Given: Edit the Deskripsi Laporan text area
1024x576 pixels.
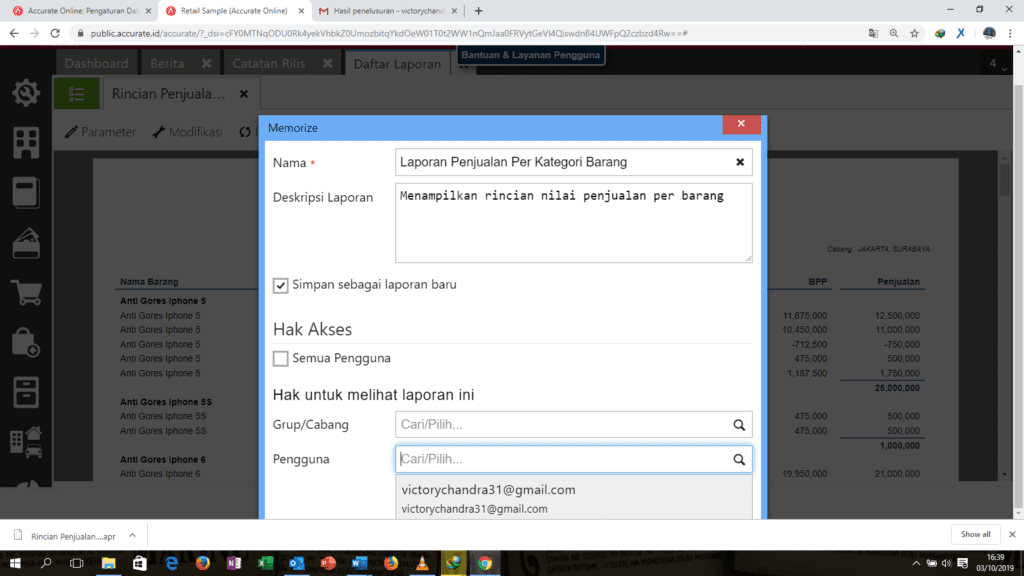Looking at the screenshot, I should click(x=573, y=223).
